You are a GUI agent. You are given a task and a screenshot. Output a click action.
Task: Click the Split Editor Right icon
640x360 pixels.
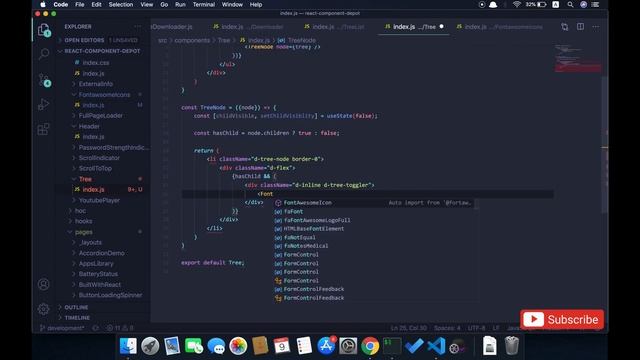(580, 27)
